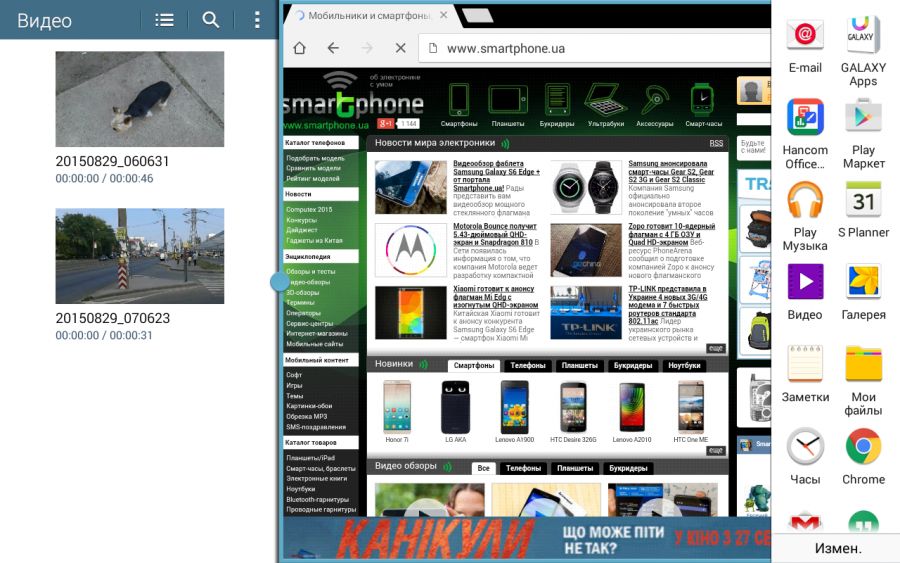The height and width of the screenshot is (563, 900).
Task: Open video thumbnail 20150829_060631
Action: (139, 99)
